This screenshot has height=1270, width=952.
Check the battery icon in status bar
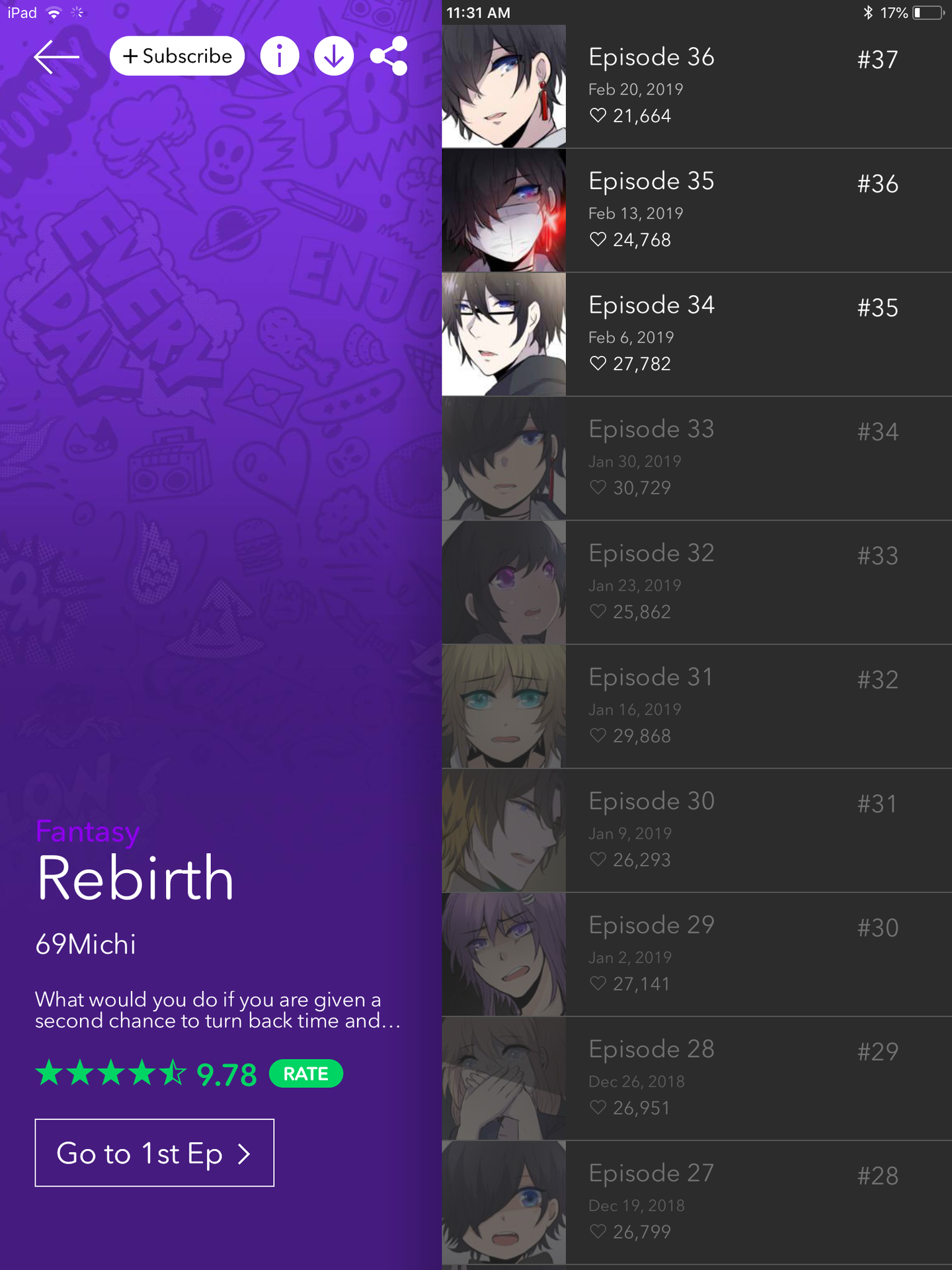click(929, 13)
